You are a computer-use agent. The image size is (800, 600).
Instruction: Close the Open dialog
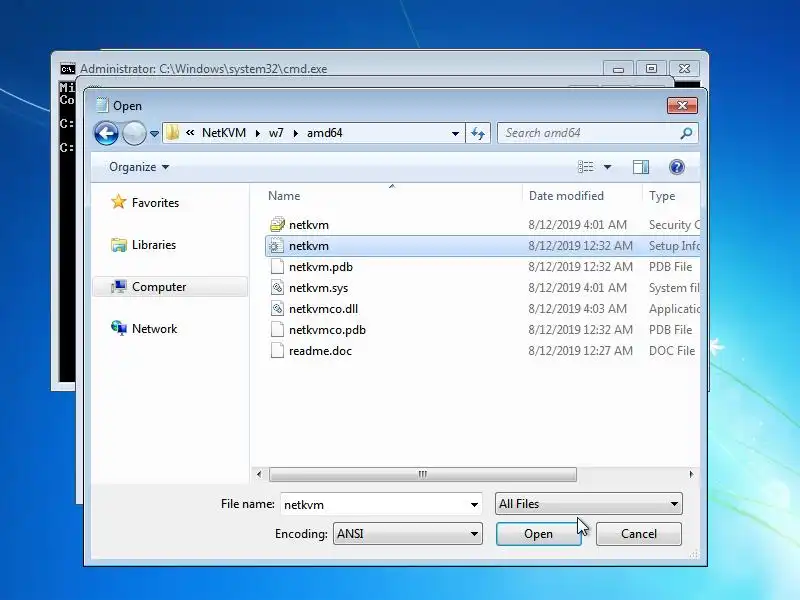point(682,106)
